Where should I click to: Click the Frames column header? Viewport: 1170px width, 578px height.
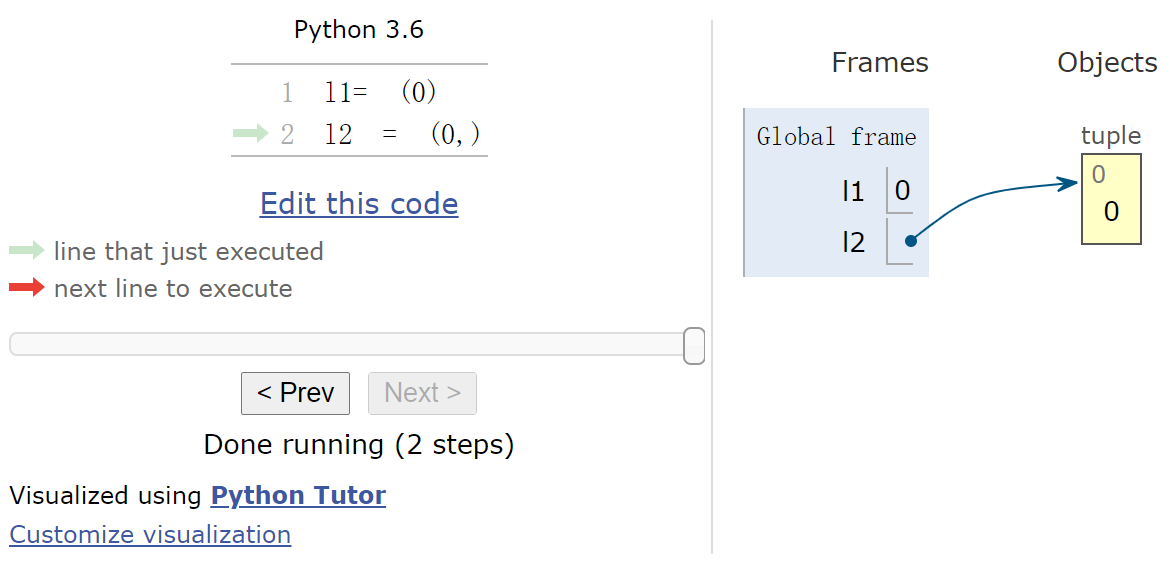pos(880,63)
